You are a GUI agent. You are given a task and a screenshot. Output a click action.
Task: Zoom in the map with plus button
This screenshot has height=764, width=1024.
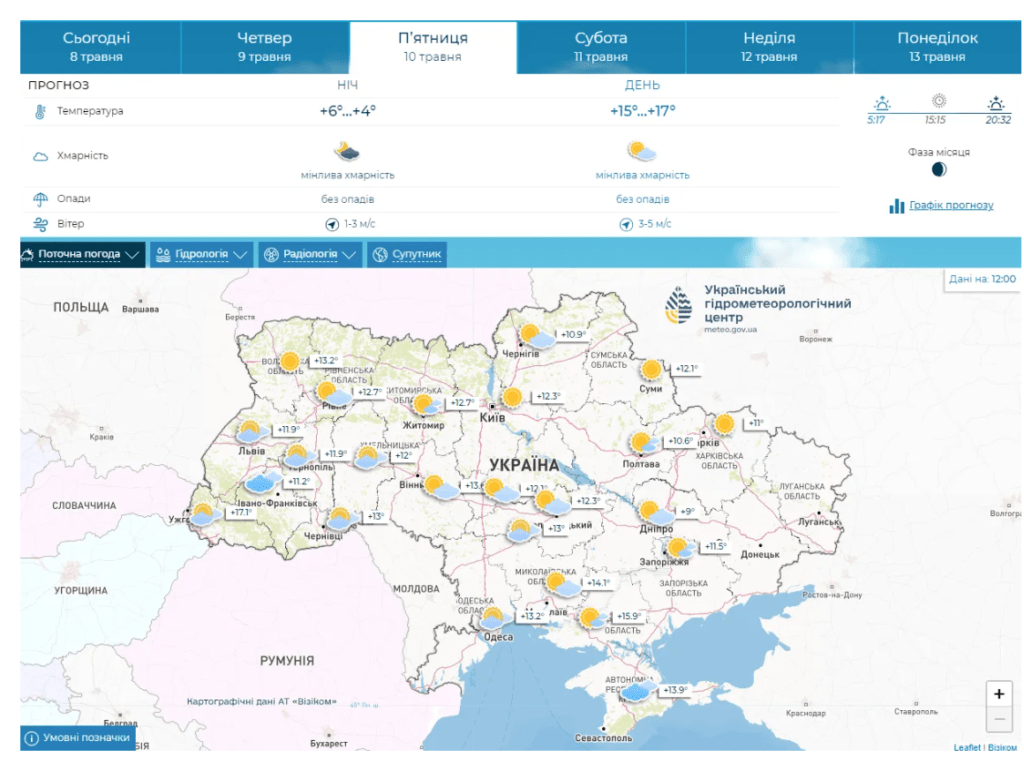(999, 693)
